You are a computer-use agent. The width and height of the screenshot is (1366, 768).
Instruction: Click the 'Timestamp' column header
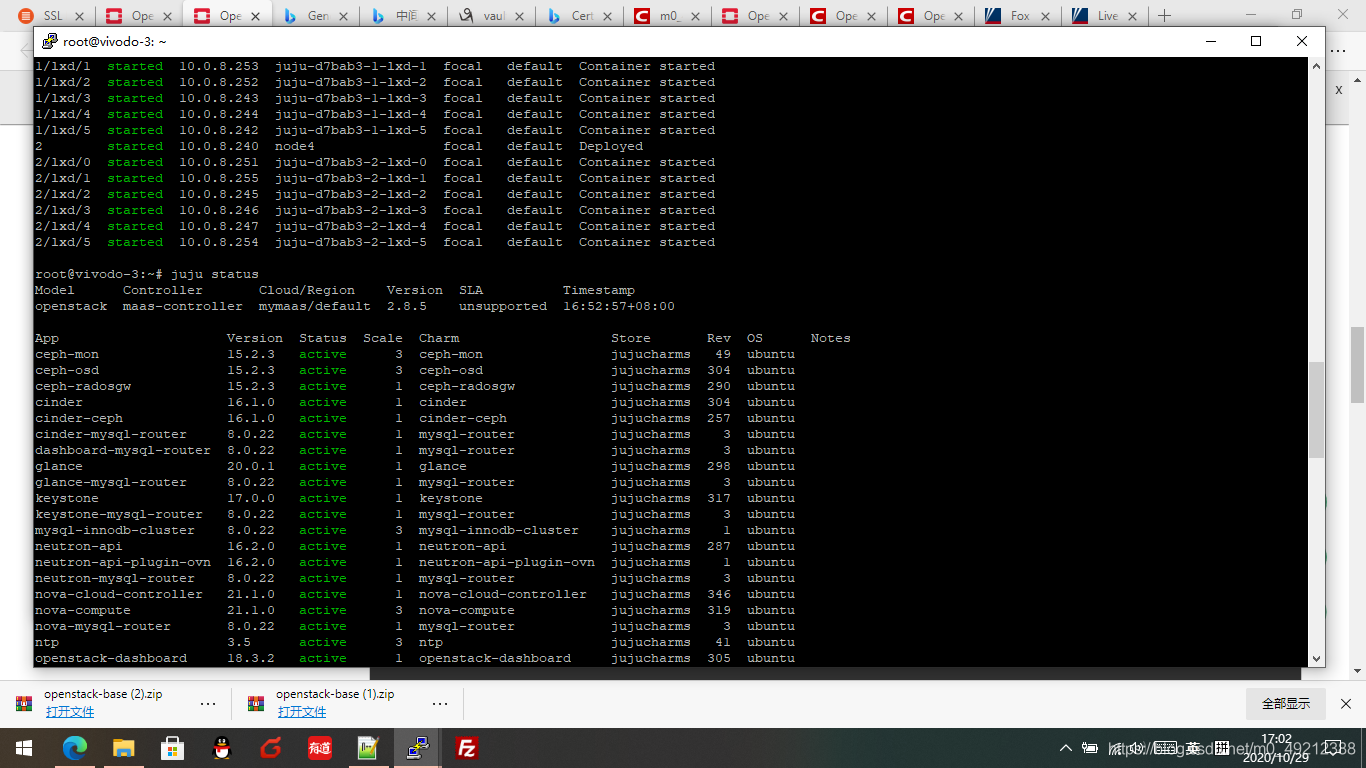[599, 290]
